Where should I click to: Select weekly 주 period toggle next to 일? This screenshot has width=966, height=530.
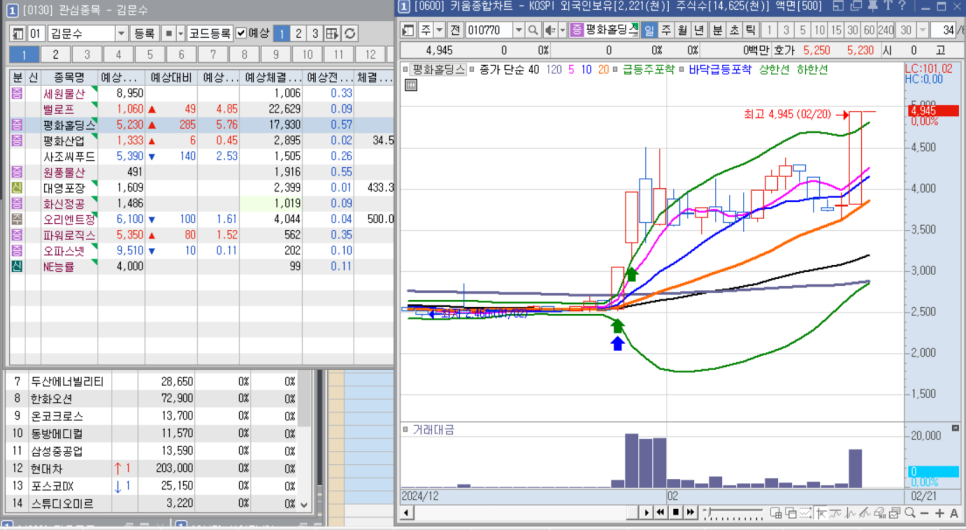[x=666, y=30]
